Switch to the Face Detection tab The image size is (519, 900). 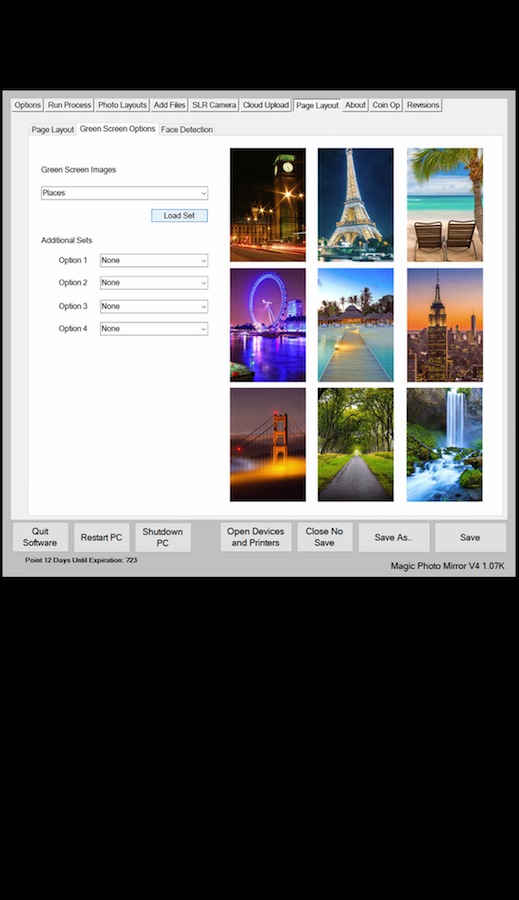[187, 130]
